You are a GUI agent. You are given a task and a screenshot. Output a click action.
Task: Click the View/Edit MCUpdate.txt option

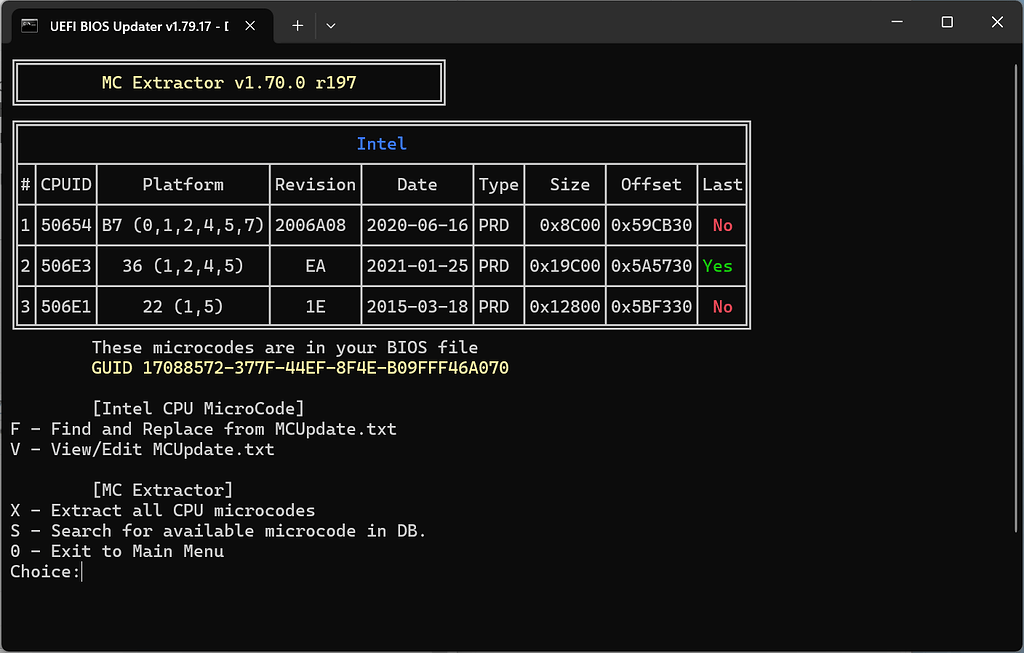pos(142,449)
